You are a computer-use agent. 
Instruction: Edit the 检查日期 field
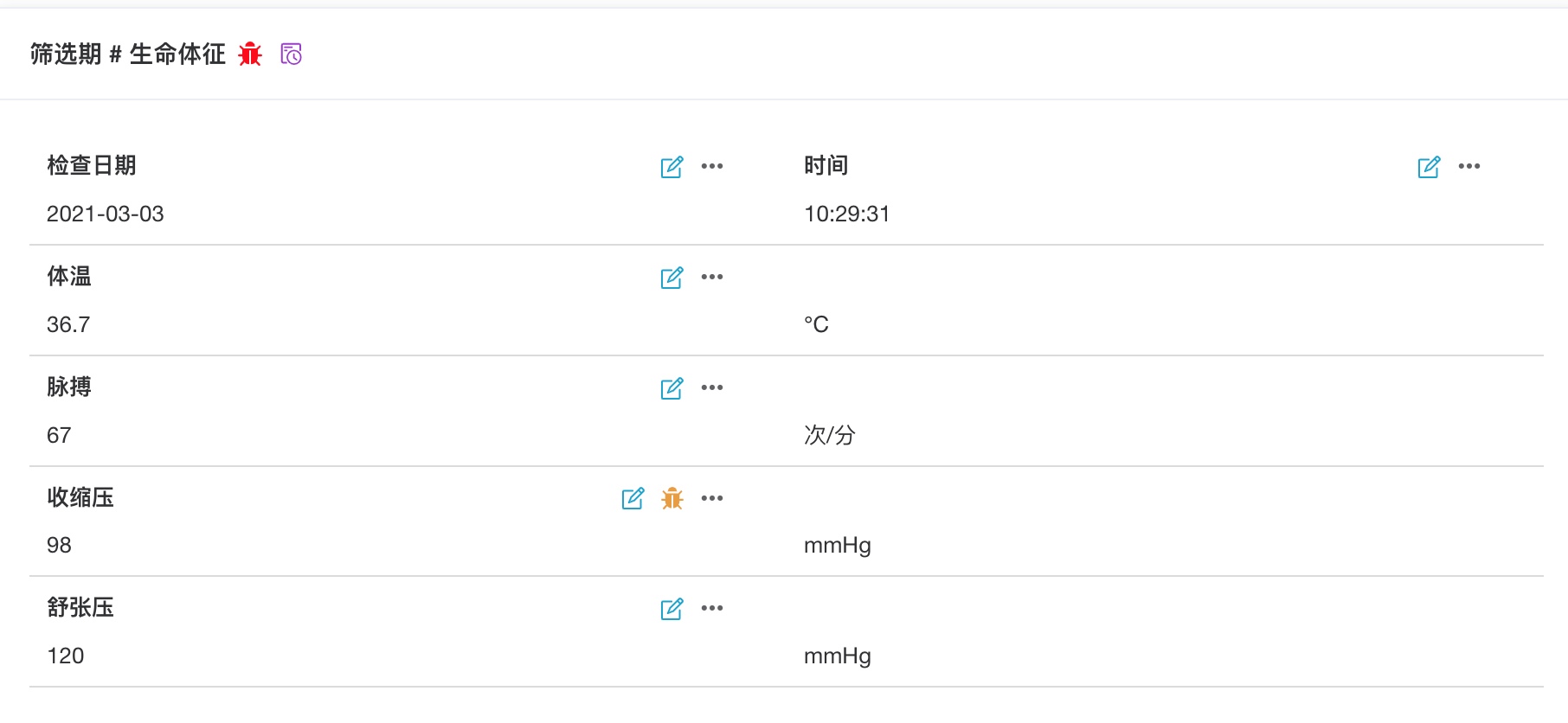tap(672, 167)
